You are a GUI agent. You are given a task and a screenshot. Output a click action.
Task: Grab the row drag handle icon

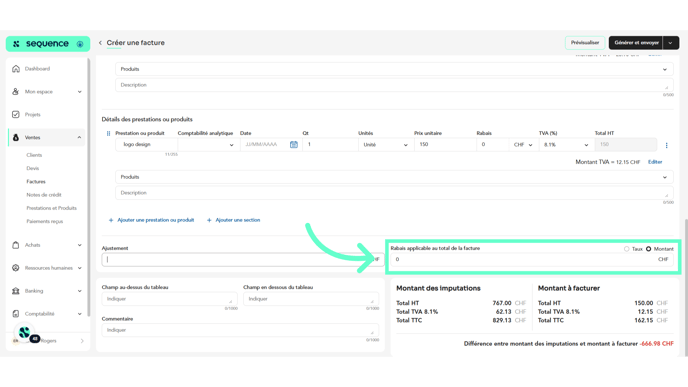[108, 133]
